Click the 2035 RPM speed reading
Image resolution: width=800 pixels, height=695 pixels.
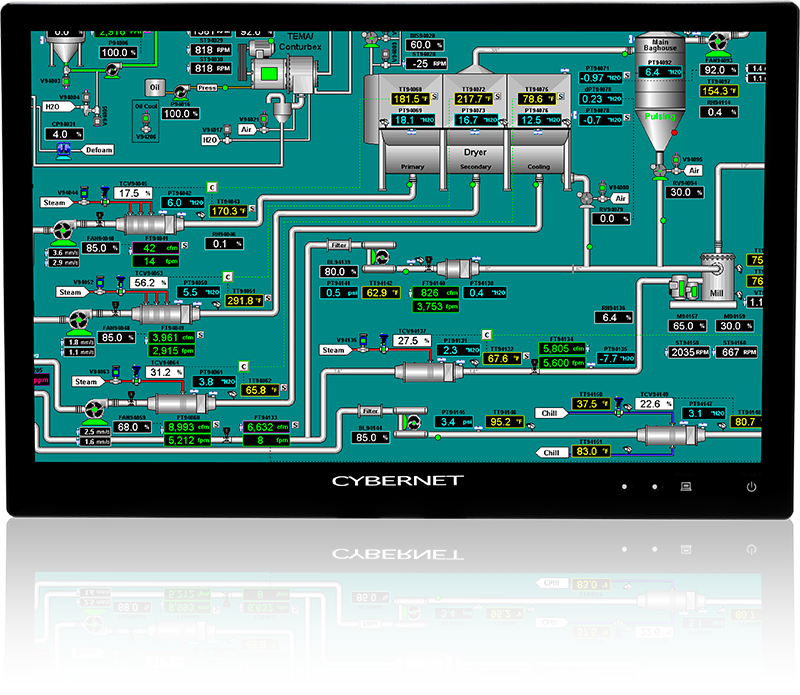tap(689, 352)
